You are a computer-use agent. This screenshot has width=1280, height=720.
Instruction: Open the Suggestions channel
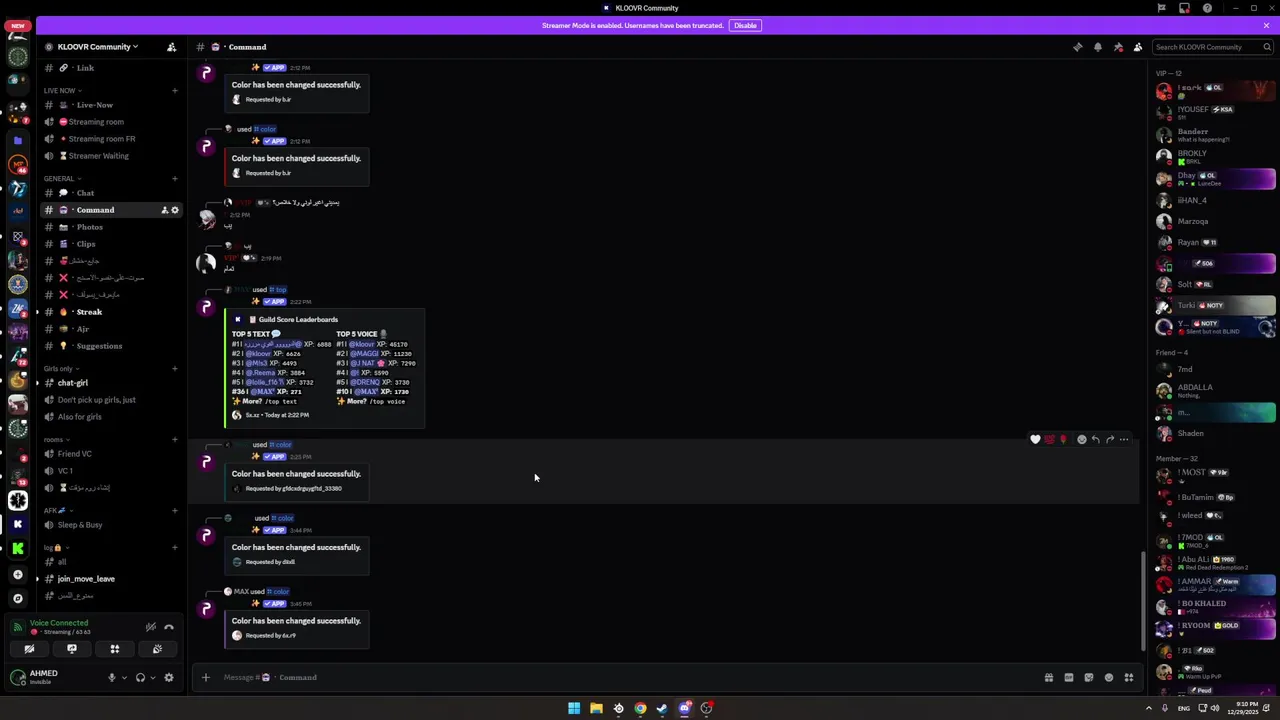click(110, 346)
